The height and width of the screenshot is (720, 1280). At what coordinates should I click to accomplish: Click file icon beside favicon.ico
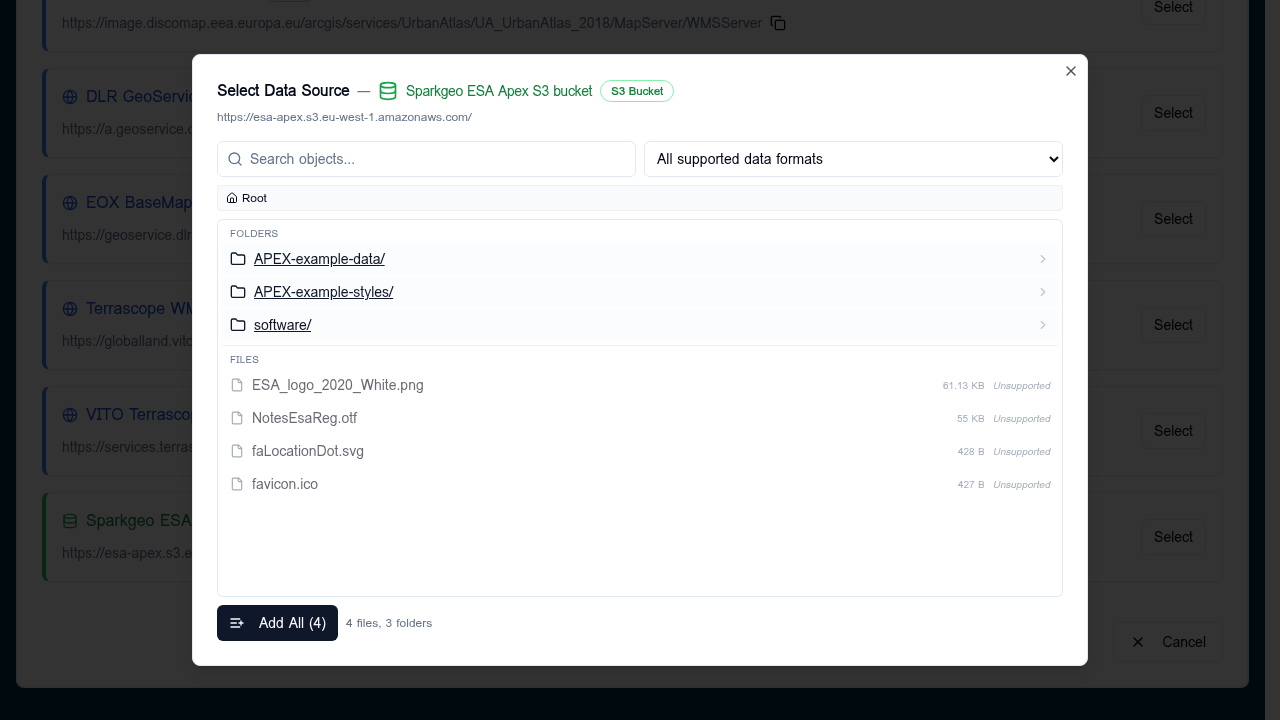(x=237, y=484)
